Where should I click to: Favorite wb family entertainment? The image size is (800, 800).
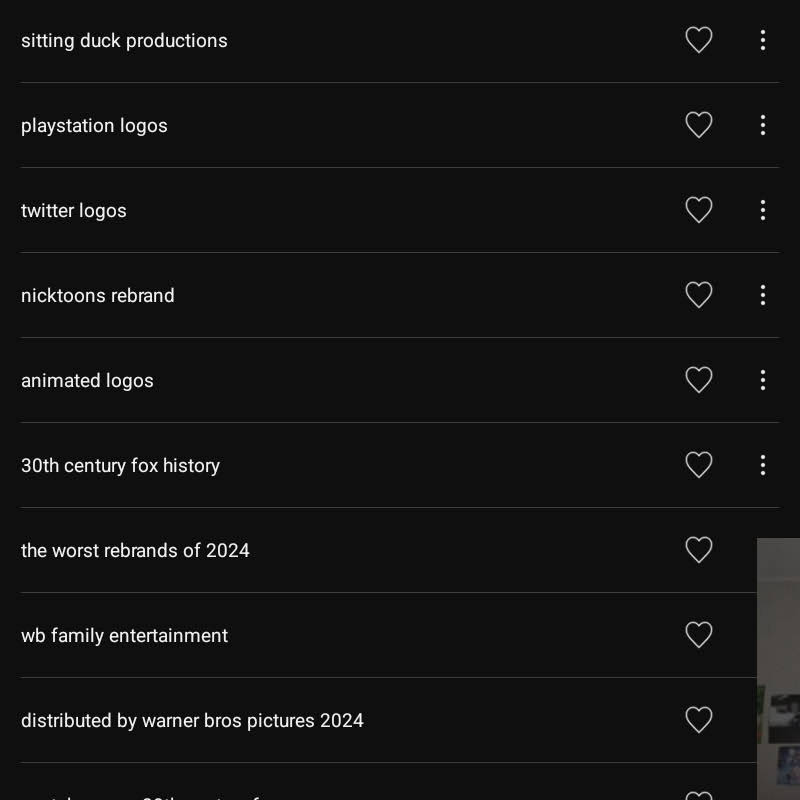(698, 635)
